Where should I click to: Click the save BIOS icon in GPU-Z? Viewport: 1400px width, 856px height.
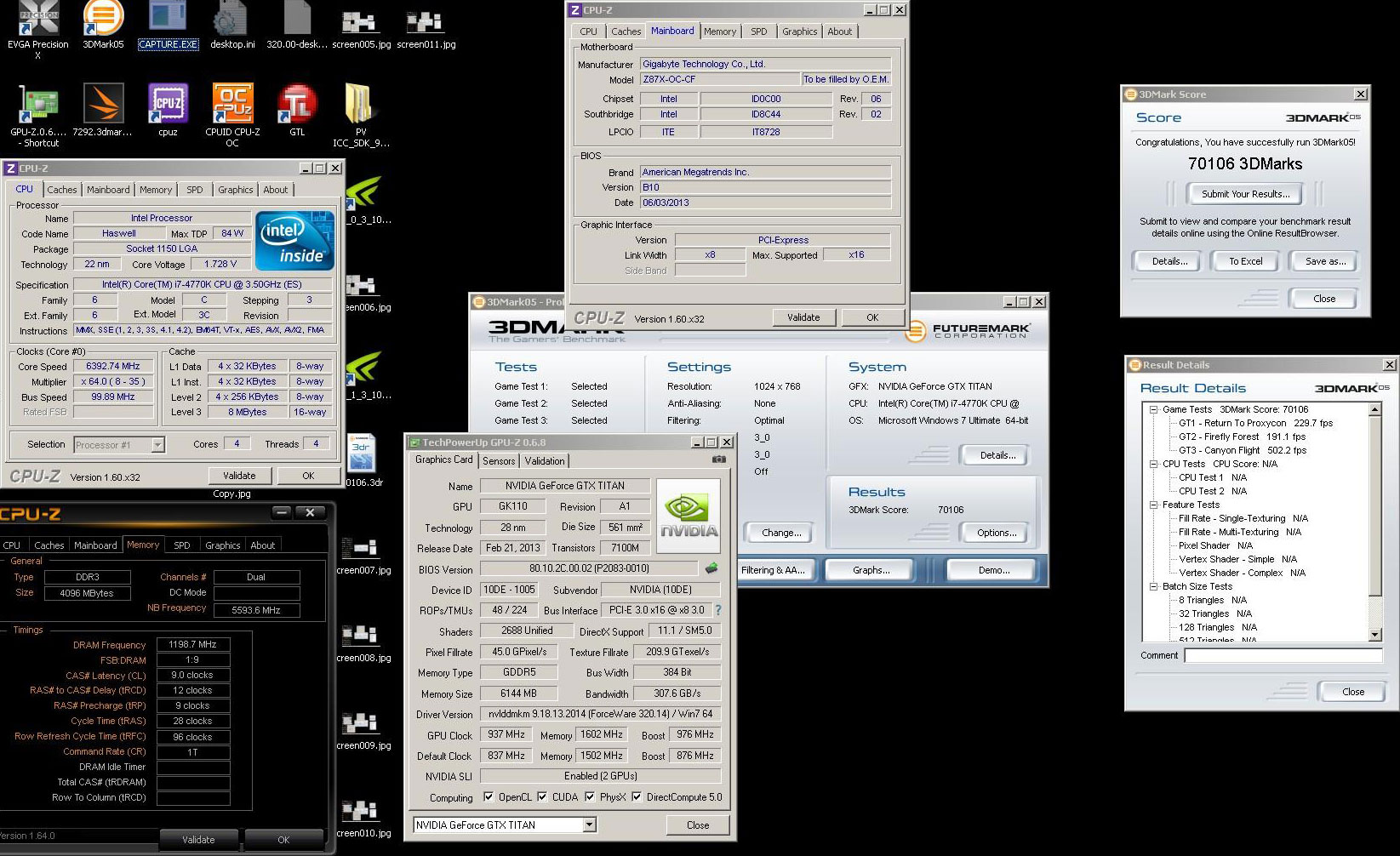click(x=711, y=568)
